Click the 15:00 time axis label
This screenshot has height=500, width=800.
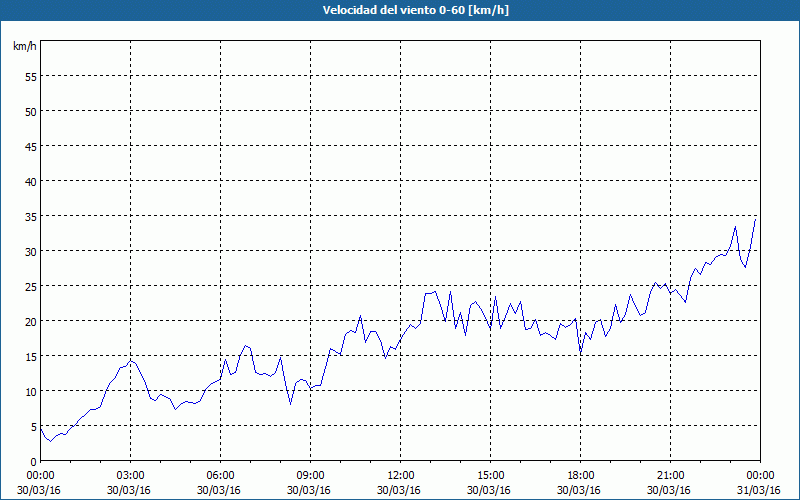[x=490, y=476]
